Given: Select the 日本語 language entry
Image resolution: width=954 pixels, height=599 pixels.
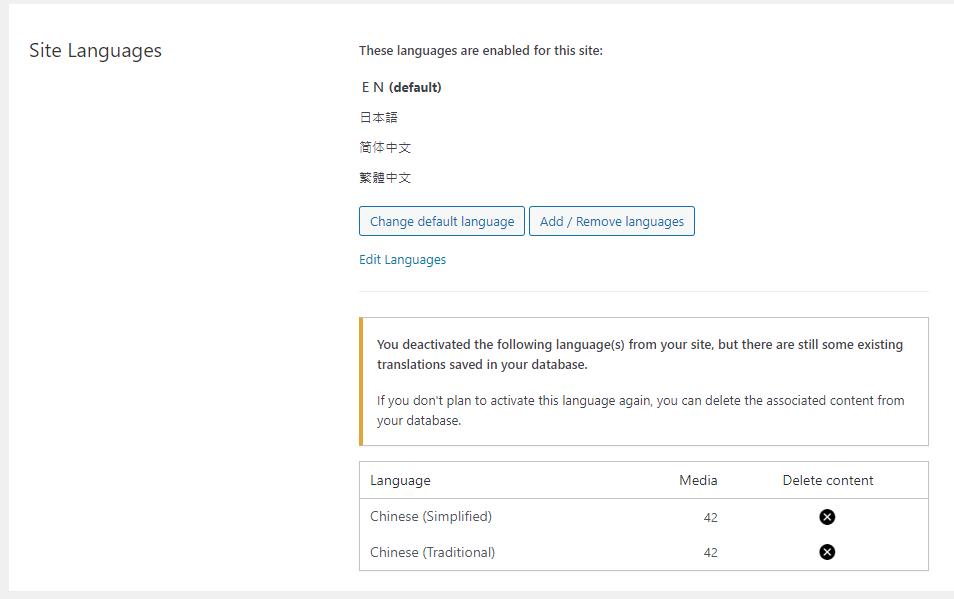Looking at the screenshot, I should [378, 117].
